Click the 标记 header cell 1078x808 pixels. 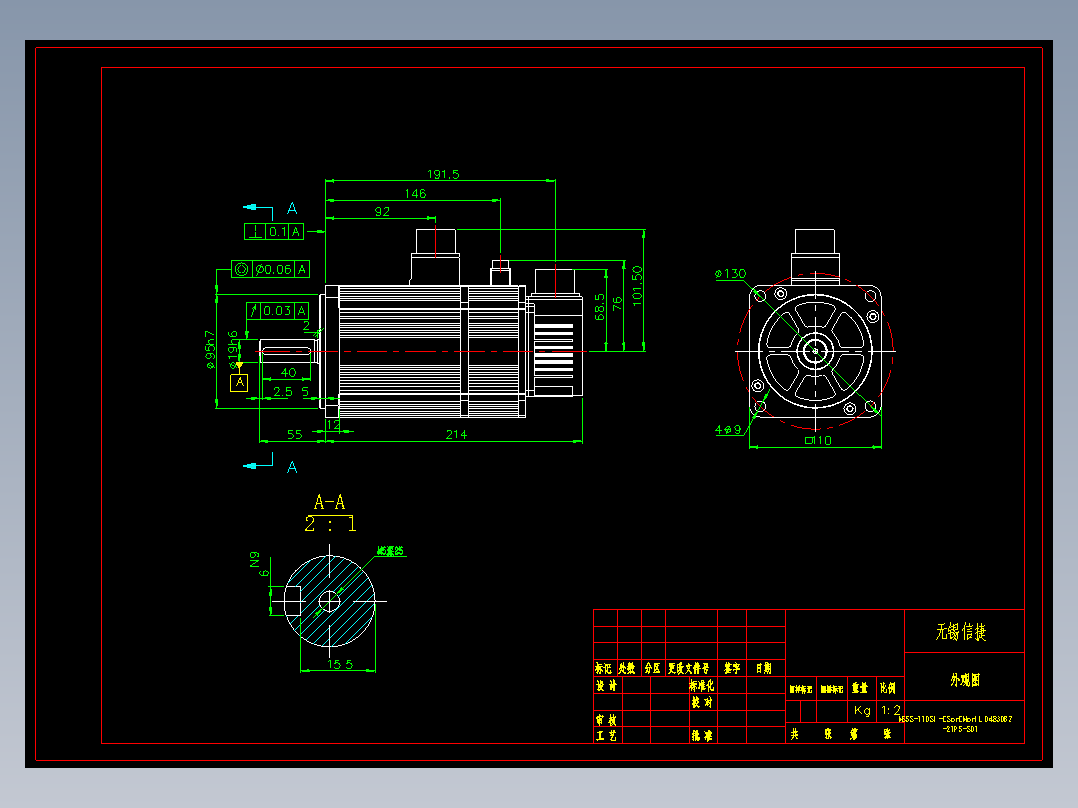[x=604, y=668]
